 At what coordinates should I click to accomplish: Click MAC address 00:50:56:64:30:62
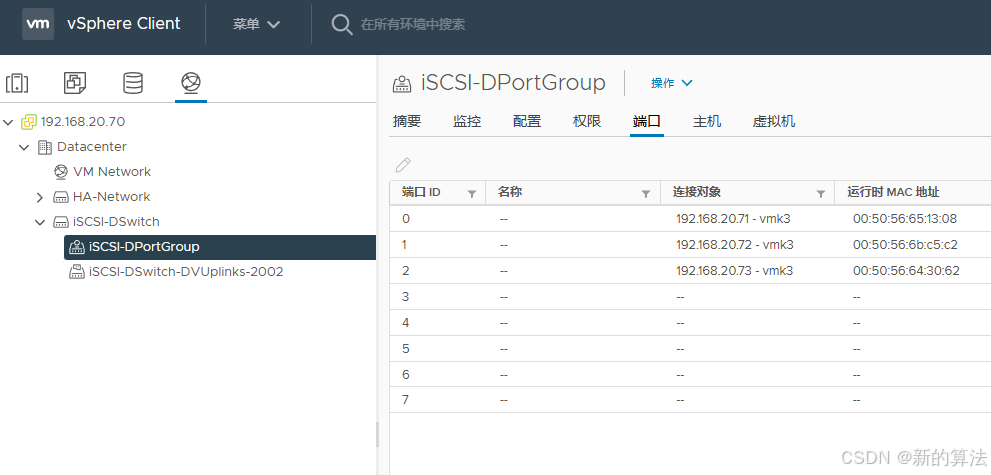pyautogui.click(x=906, y=270)
